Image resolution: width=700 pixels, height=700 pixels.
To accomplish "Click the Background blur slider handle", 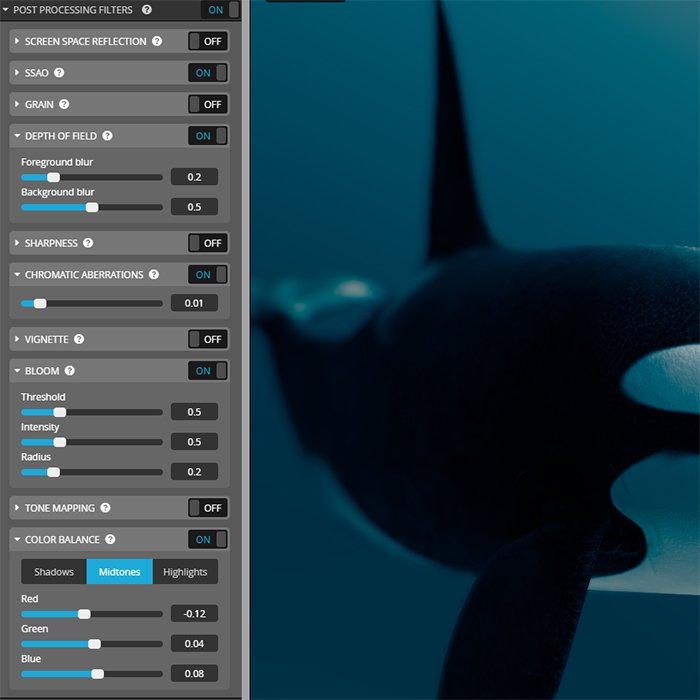I will [x=92, y=207].
